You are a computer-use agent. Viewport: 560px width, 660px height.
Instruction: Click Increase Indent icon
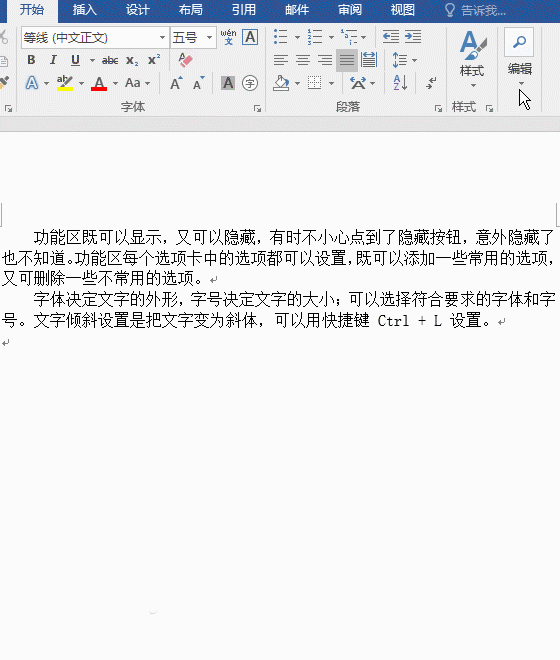tap(413, 37)
